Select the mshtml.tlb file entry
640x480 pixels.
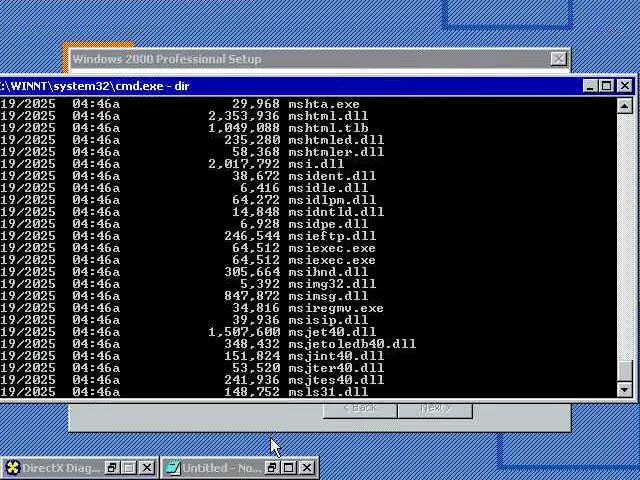pyautogui.click(x=328, y=128)
